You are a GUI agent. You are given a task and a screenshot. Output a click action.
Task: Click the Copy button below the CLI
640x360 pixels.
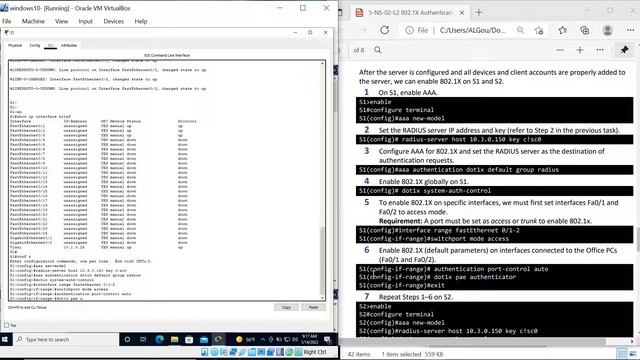click(287, 307)
